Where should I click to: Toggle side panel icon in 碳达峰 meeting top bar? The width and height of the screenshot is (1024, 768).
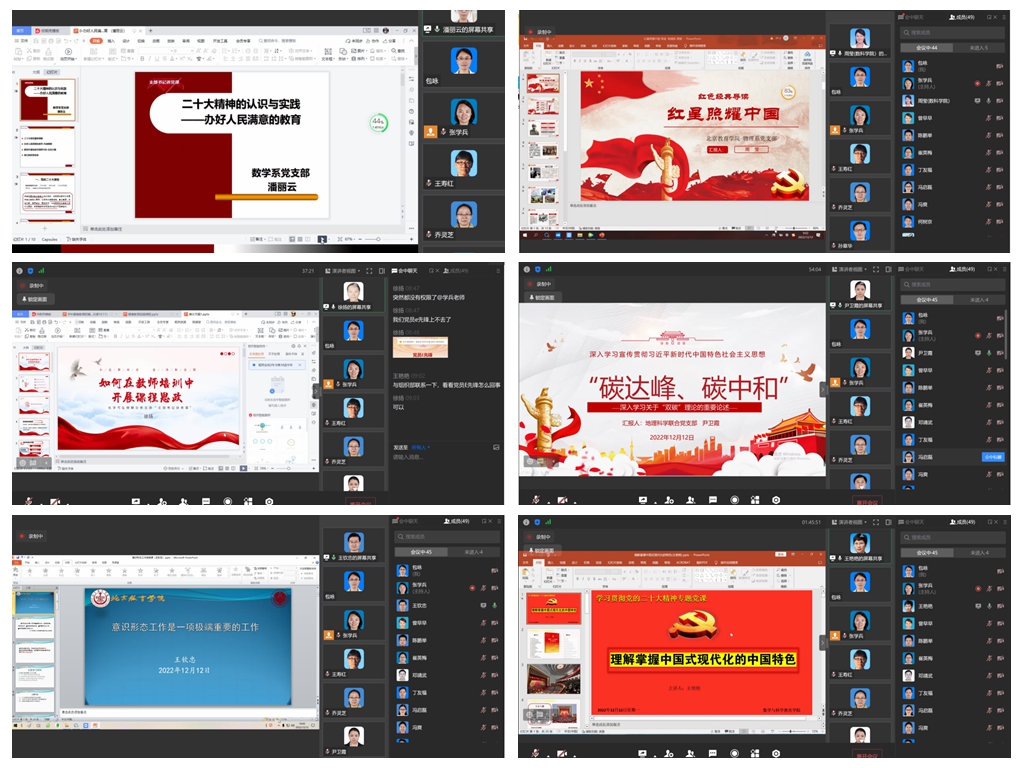tap(888, 269)
